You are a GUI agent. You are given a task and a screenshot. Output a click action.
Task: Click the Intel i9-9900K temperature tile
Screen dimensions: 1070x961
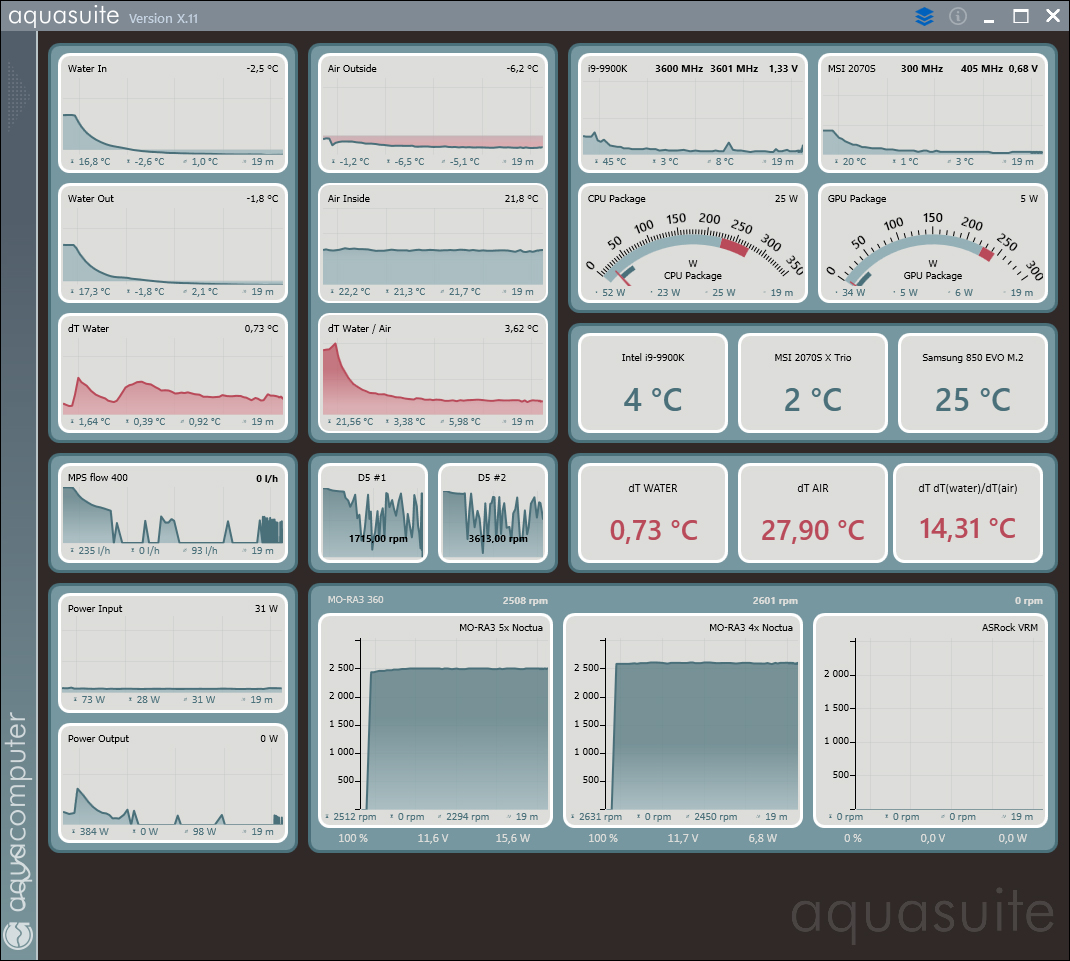[653, 383]
